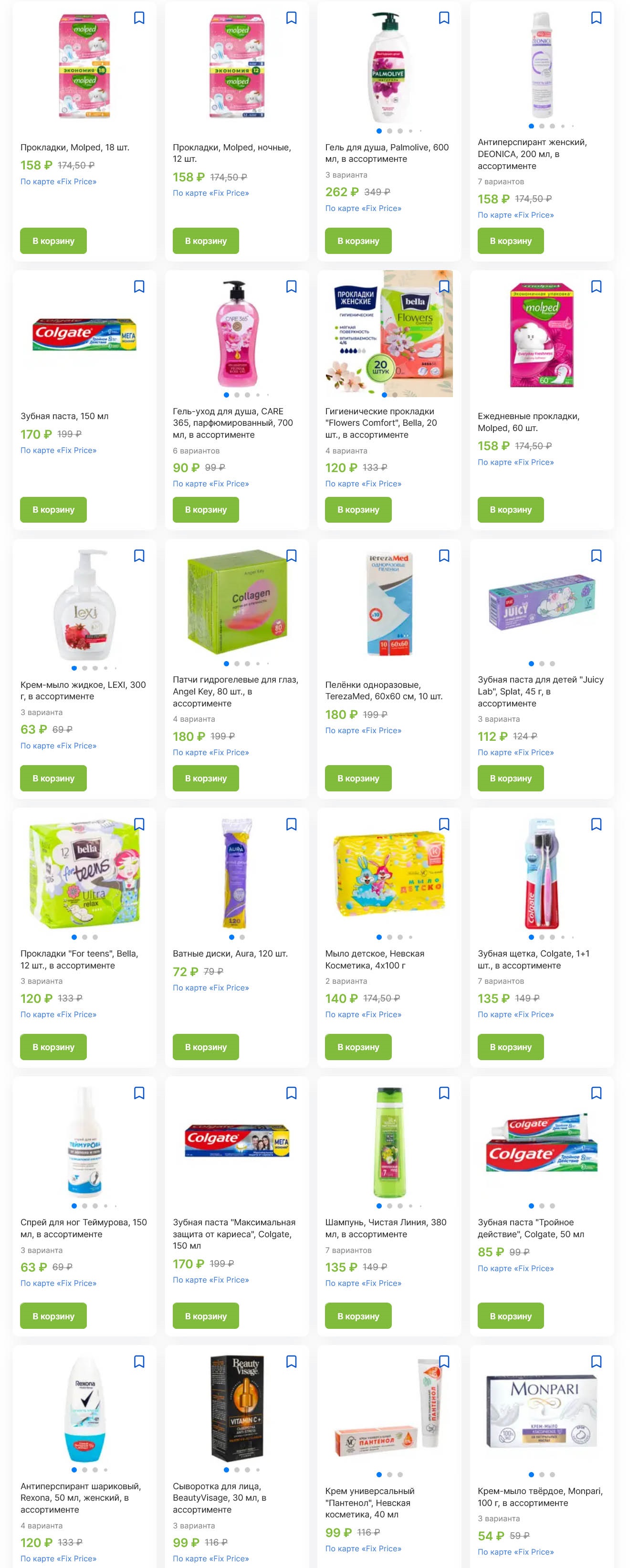The image size is (639, 1568).
Task: Save Aura cotton pads to favorites
Action: coord(291,824)
